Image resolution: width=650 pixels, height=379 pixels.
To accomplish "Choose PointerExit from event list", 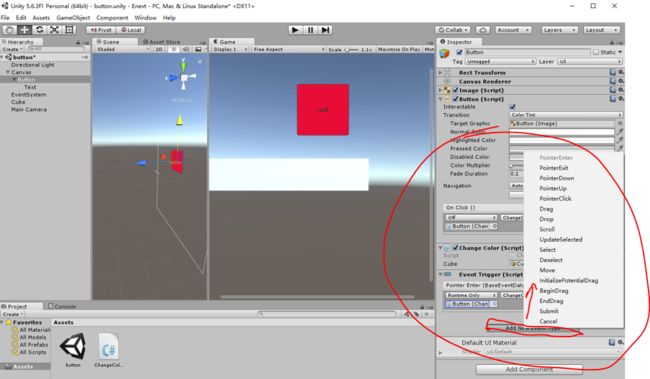I will pos(553,168).
